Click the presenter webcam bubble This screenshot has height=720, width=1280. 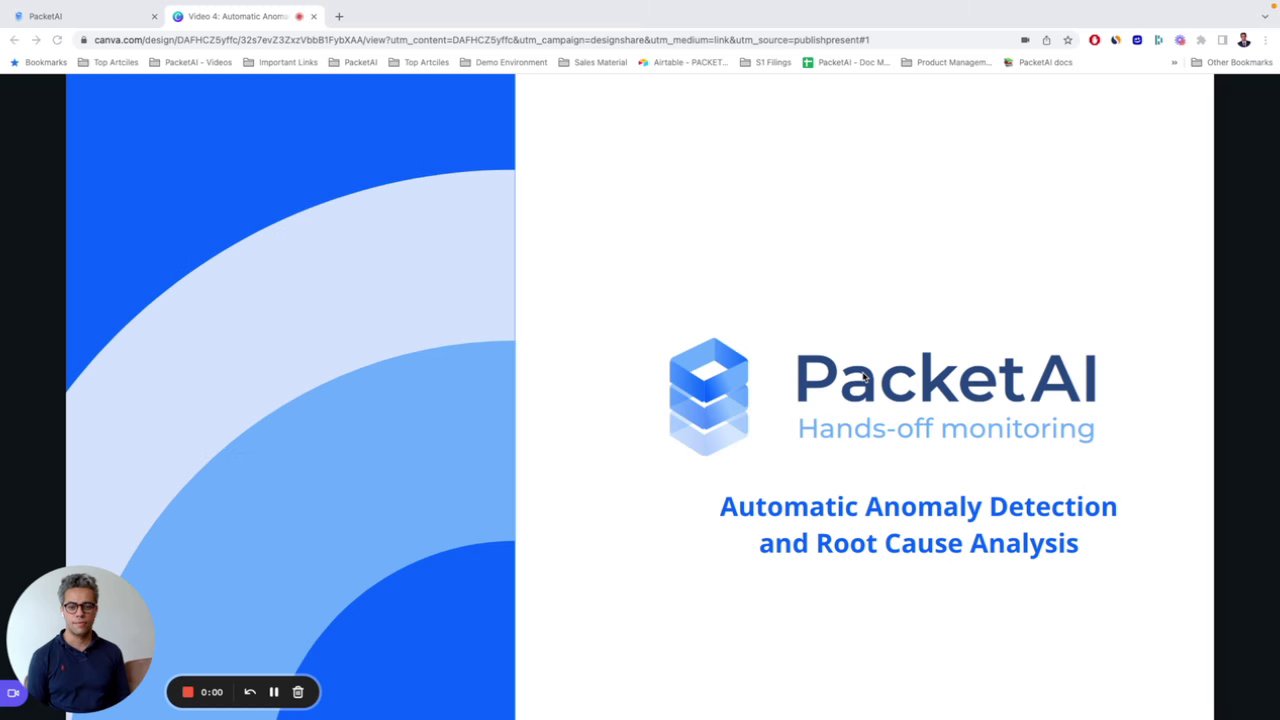click(x=80, y=640)
